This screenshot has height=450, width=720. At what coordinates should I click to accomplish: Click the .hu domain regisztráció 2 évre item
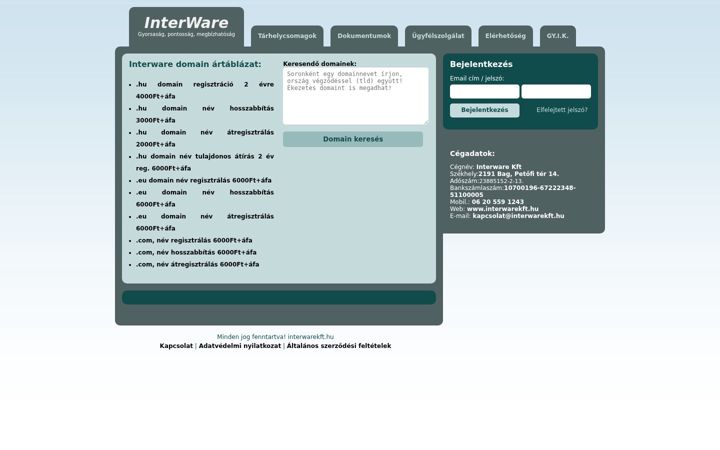205,90
